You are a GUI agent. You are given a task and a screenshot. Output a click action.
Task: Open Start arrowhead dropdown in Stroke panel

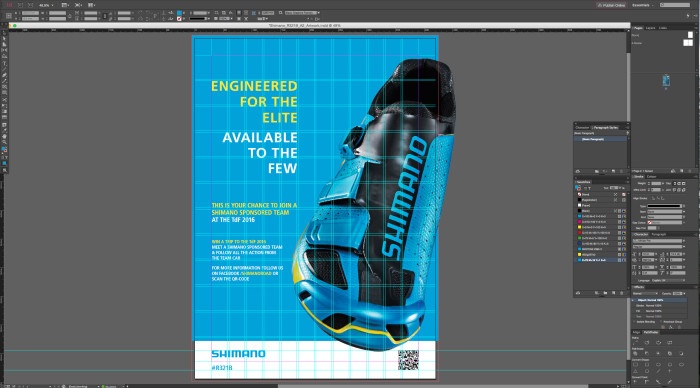click(666, 212)
